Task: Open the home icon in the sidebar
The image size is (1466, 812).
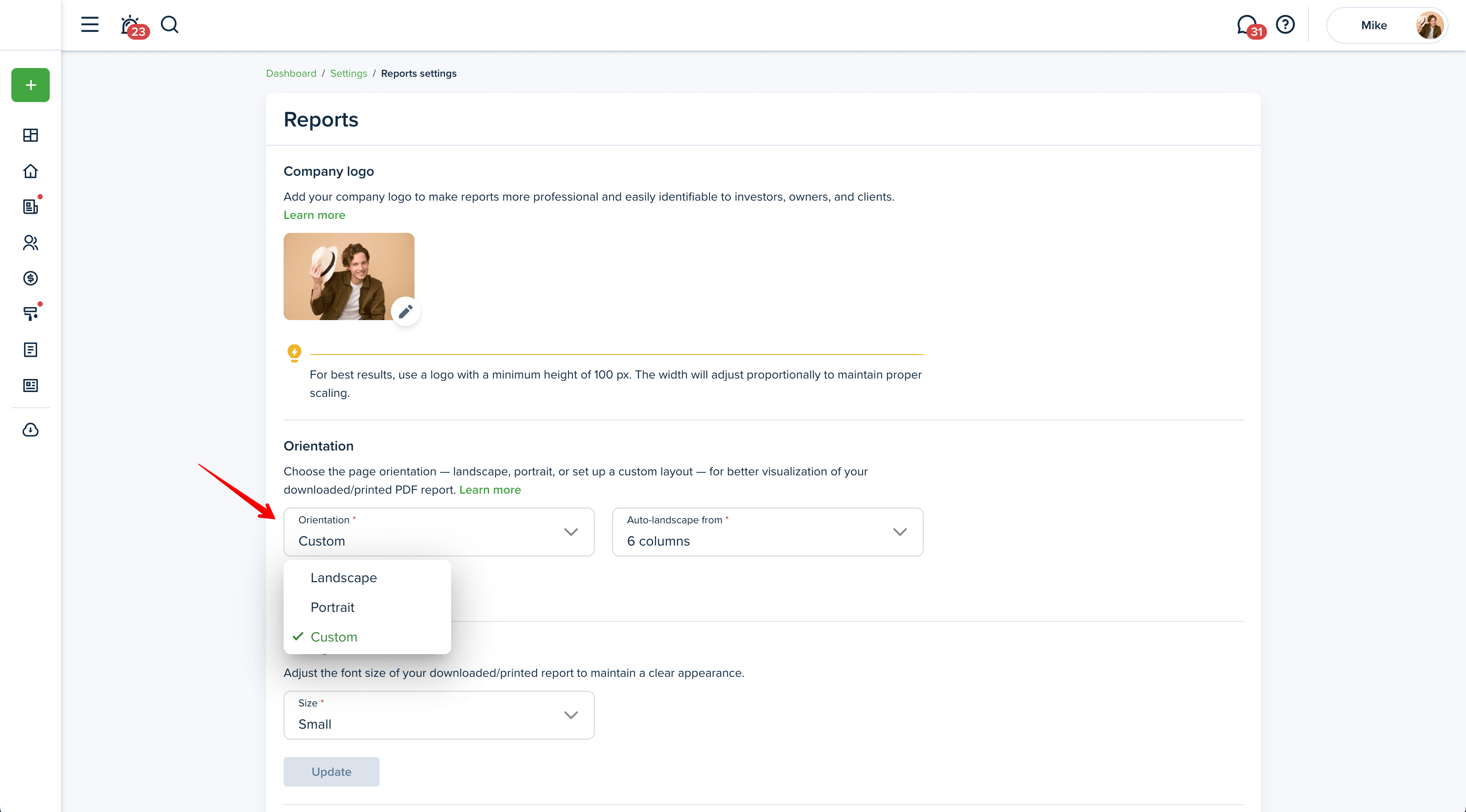Action: [30, 171]
